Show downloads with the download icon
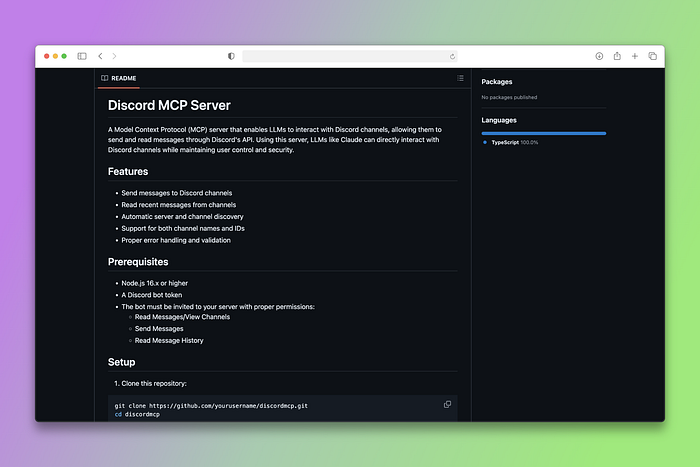The width and height of the screenshot is (700, 467). click(x=599, y=56)
